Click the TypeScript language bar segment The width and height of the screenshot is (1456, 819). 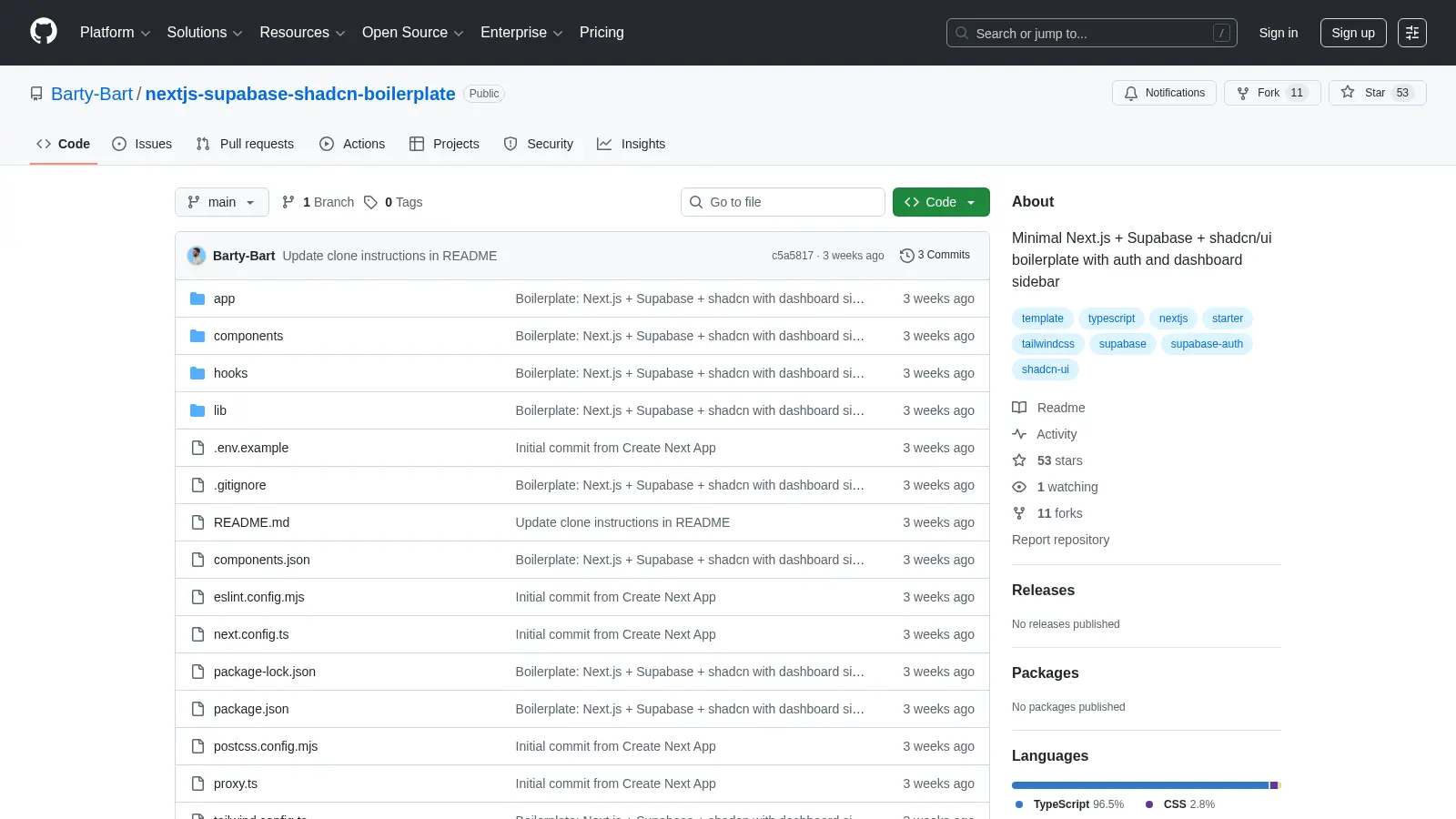coord(1140,785)
